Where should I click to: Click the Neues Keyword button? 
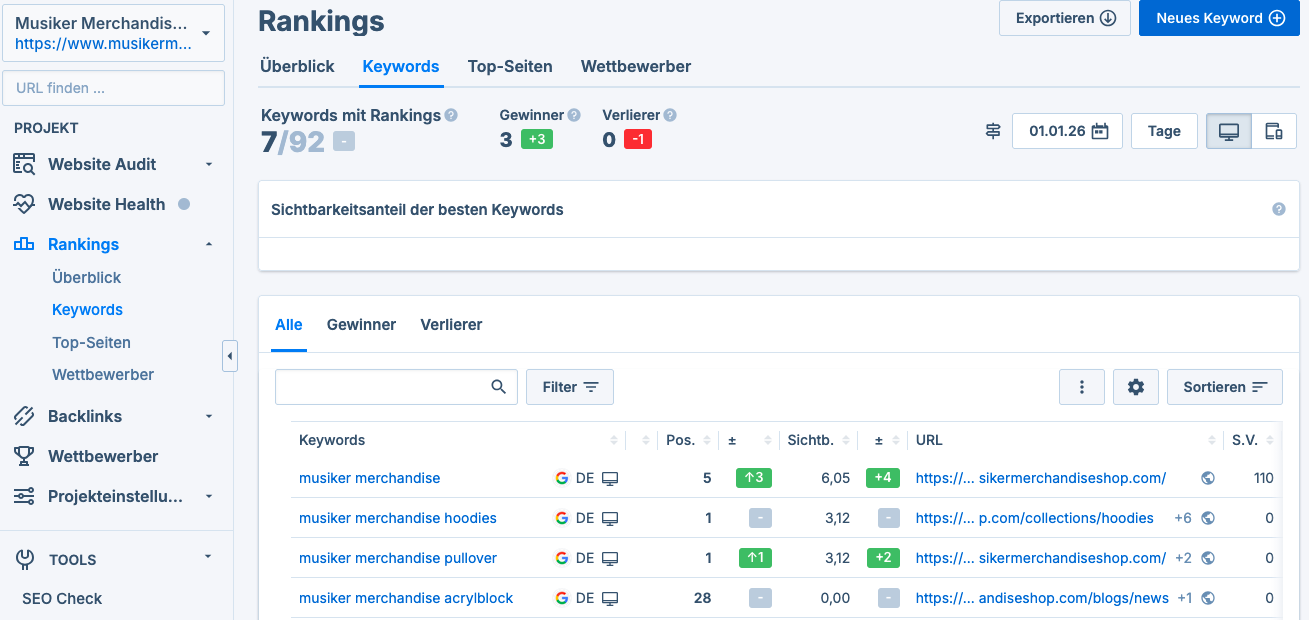[1218, 17]
